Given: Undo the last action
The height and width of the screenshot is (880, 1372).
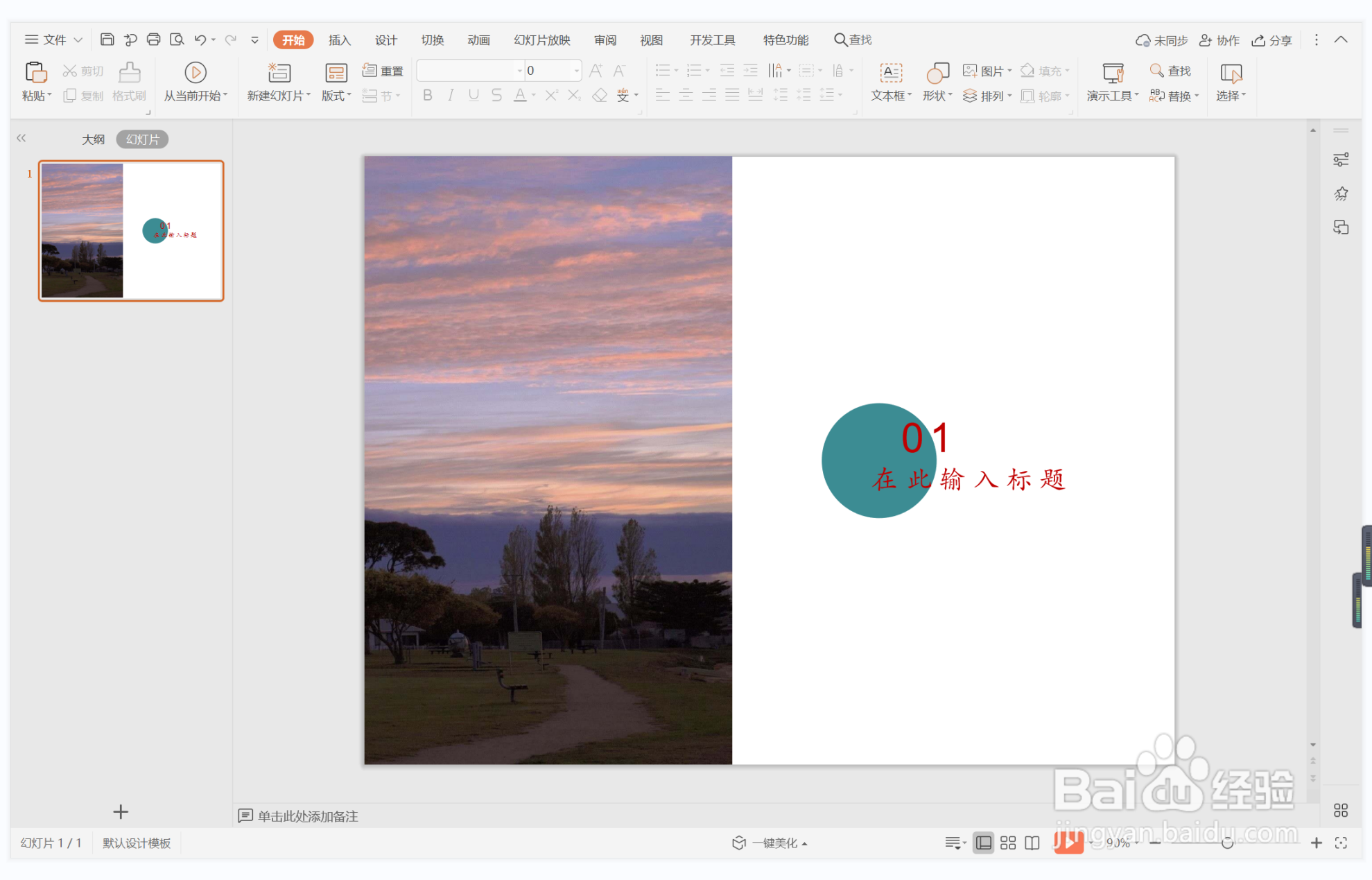Looking at the screenshot, I should pos(200,40).
